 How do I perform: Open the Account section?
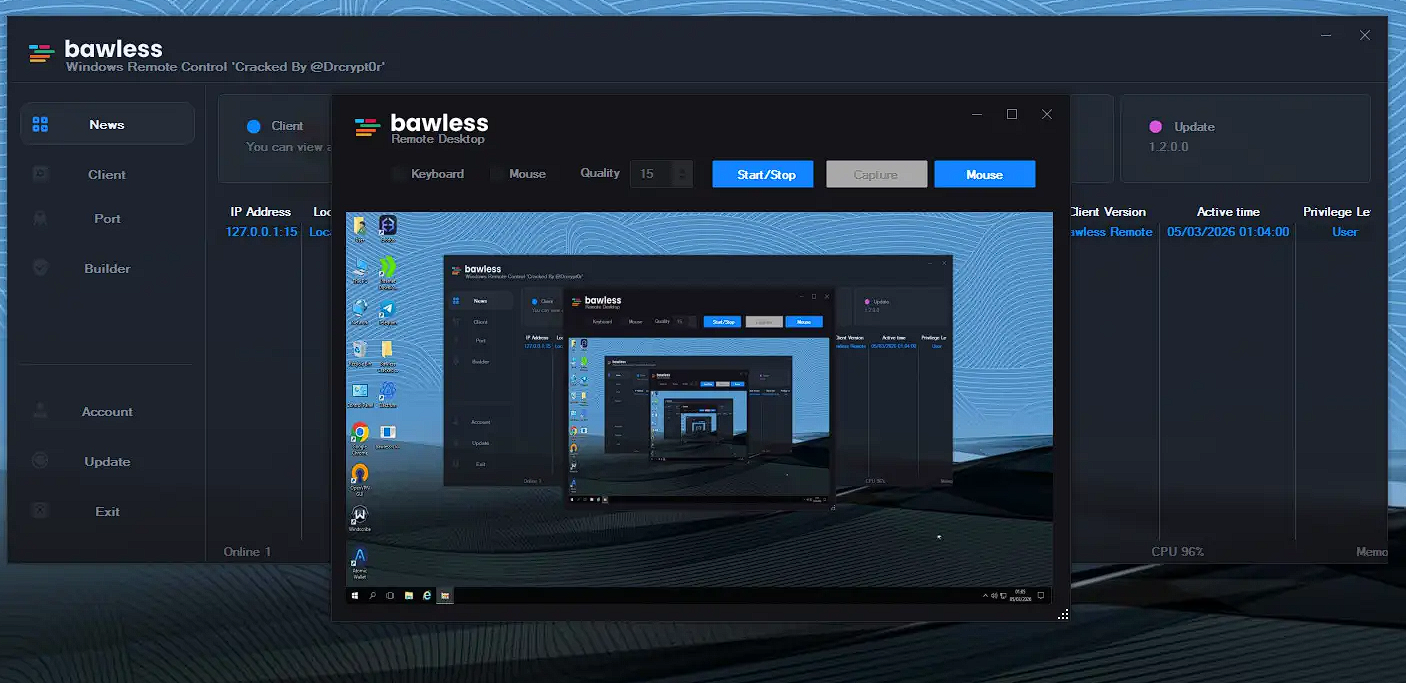(106, 411)
